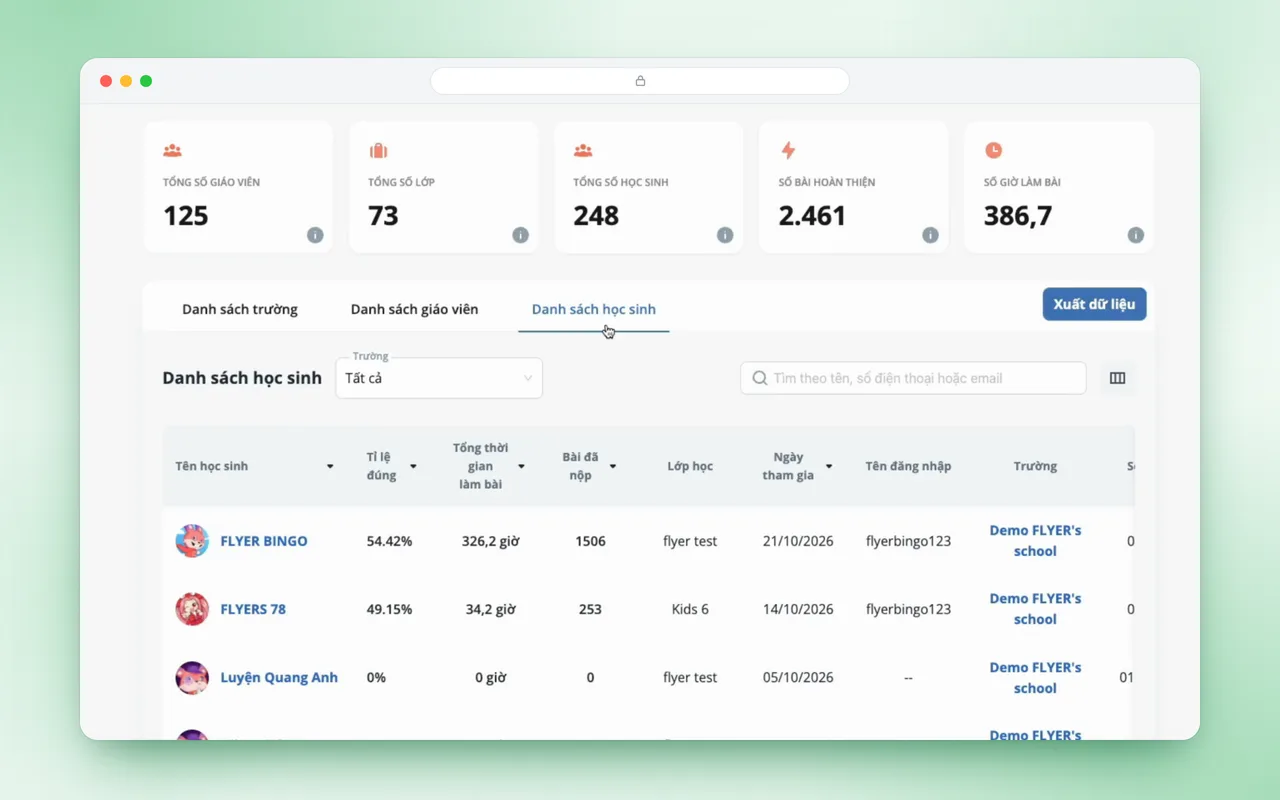Click info icon on Tổng số giáo viên card

click(315, 235)
